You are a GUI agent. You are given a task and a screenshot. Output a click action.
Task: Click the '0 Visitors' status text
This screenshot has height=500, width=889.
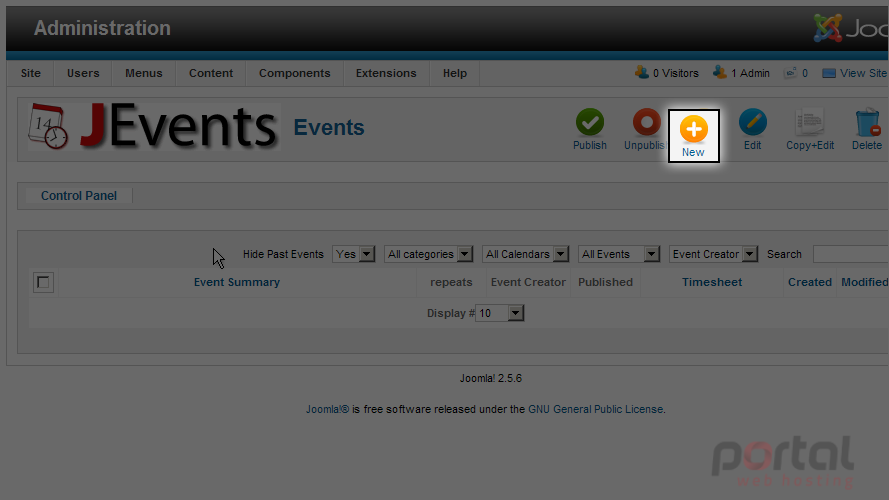tap(675, 73)
